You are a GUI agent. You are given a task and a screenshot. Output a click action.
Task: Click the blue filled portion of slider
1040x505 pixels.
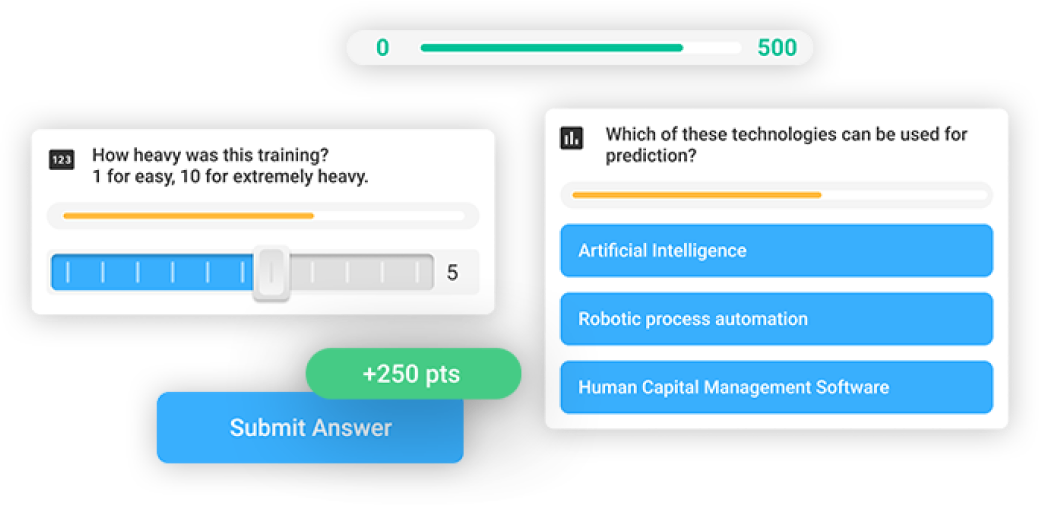click(x=153, y=272)
